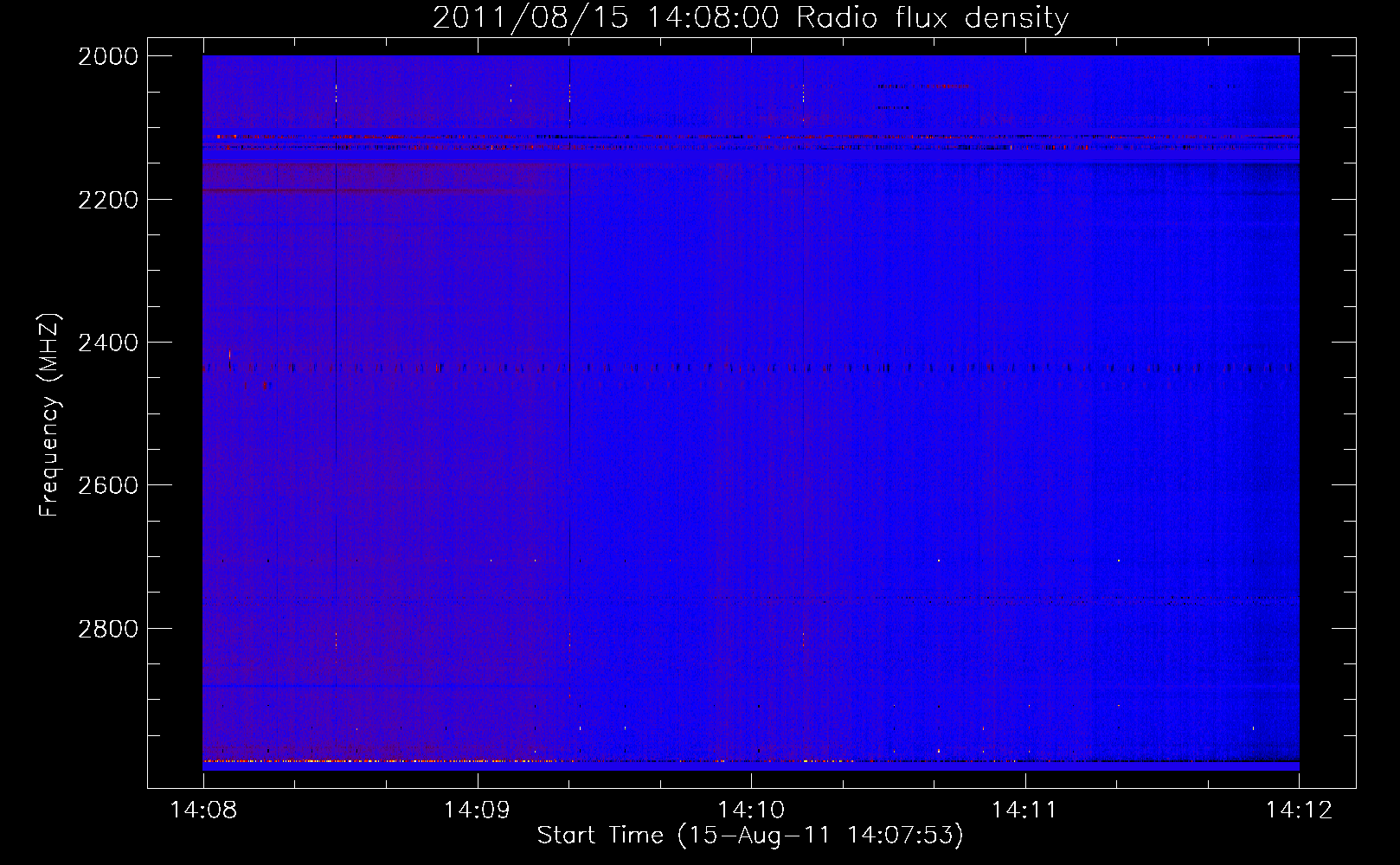Image resolution: width=1400 pixels, height=865 pixels.
Task: Click the 14:09 time tick label
Action: pos(477,811)
